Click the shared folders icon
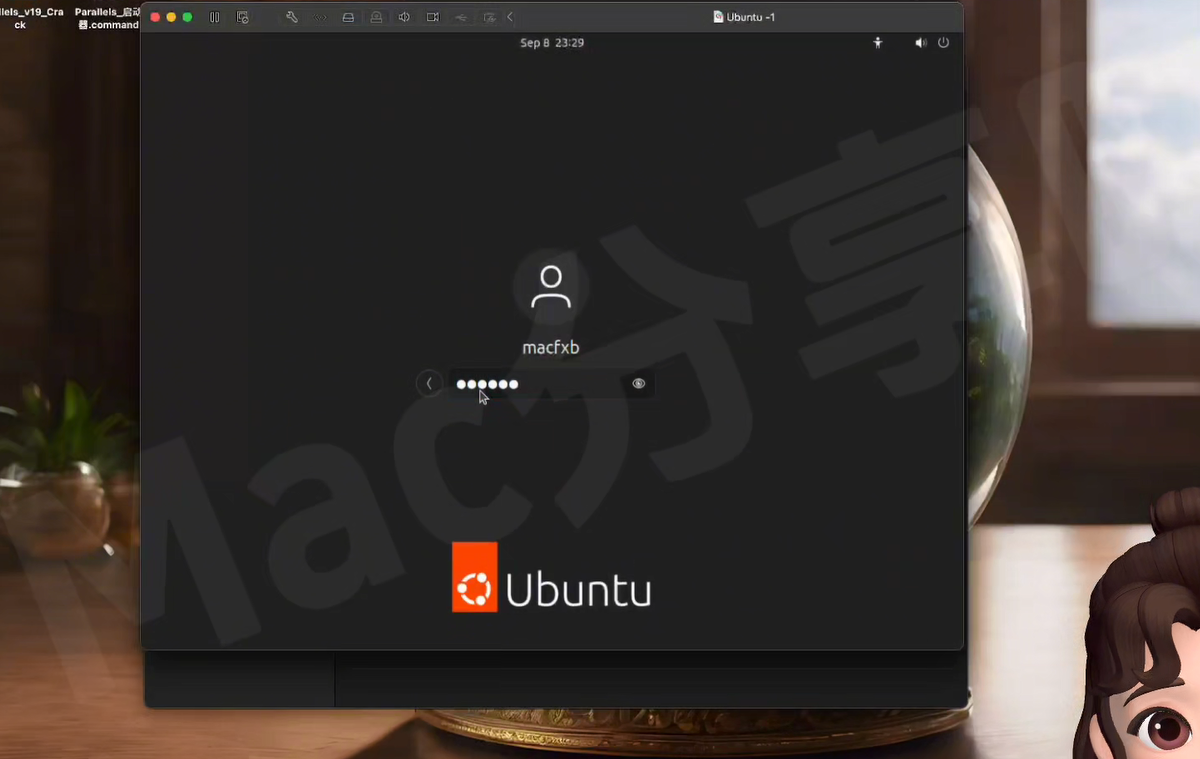 click(489, 18)
